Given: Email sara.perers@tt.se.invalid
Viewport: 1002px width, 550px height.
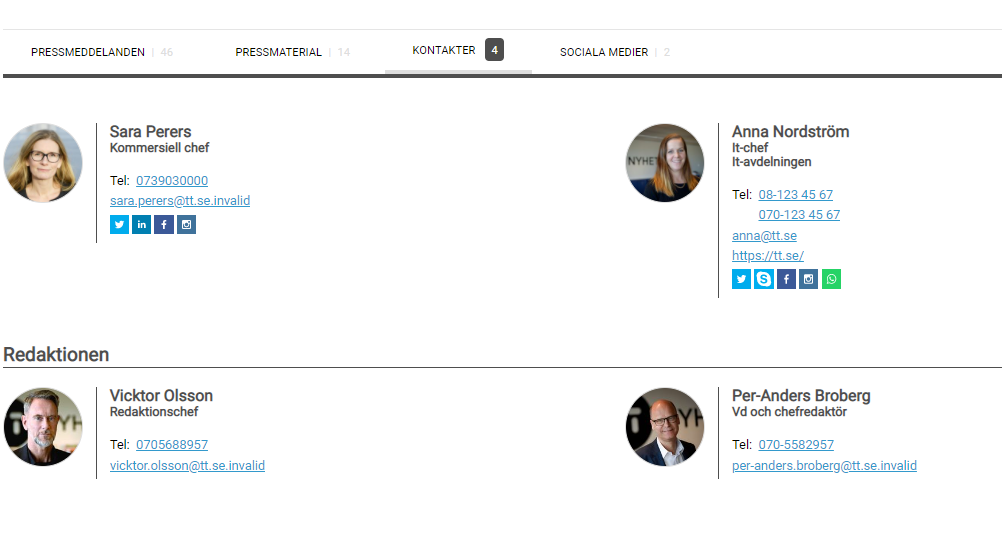Looking at the screenshot, I should click(180, 201).
